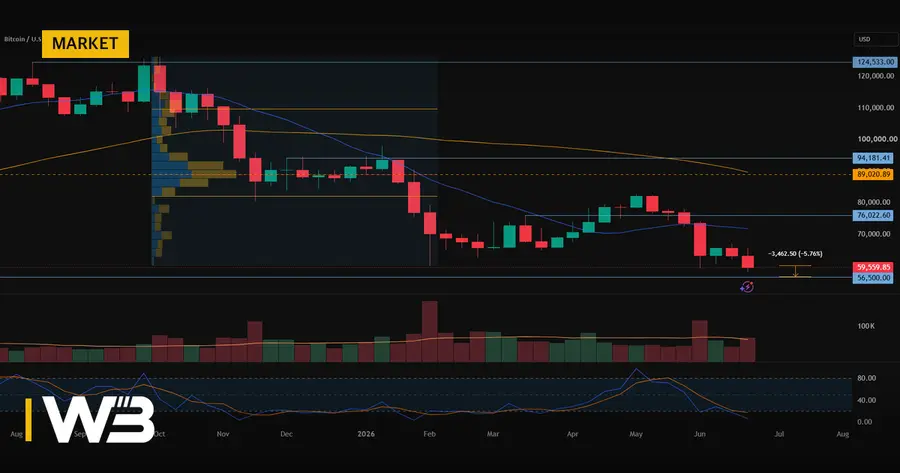The height and width of the screenshot is (473, 900).
Task: Select the 56,500.00 support level label
Action: point(873,278)
